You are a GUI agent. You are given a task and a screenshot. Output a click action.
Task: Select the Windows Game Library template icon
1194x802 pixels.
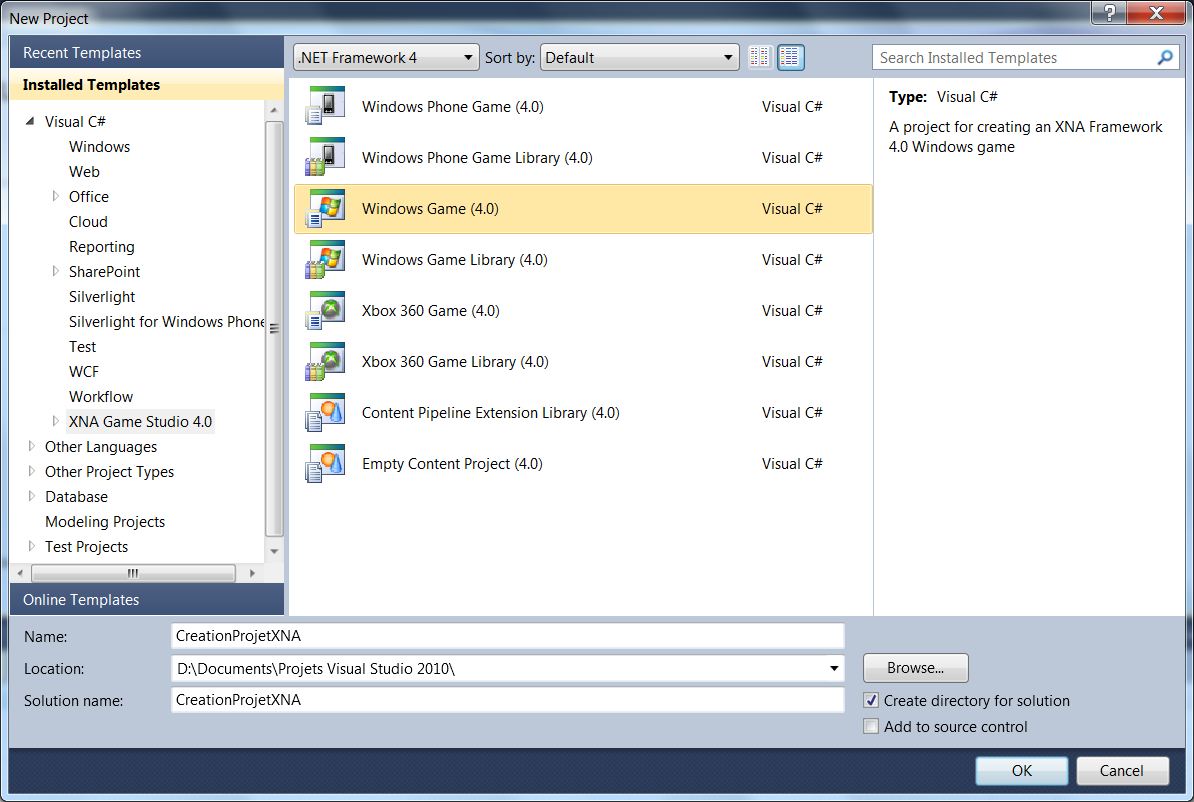pyautogui.click(x=325, y=259)
